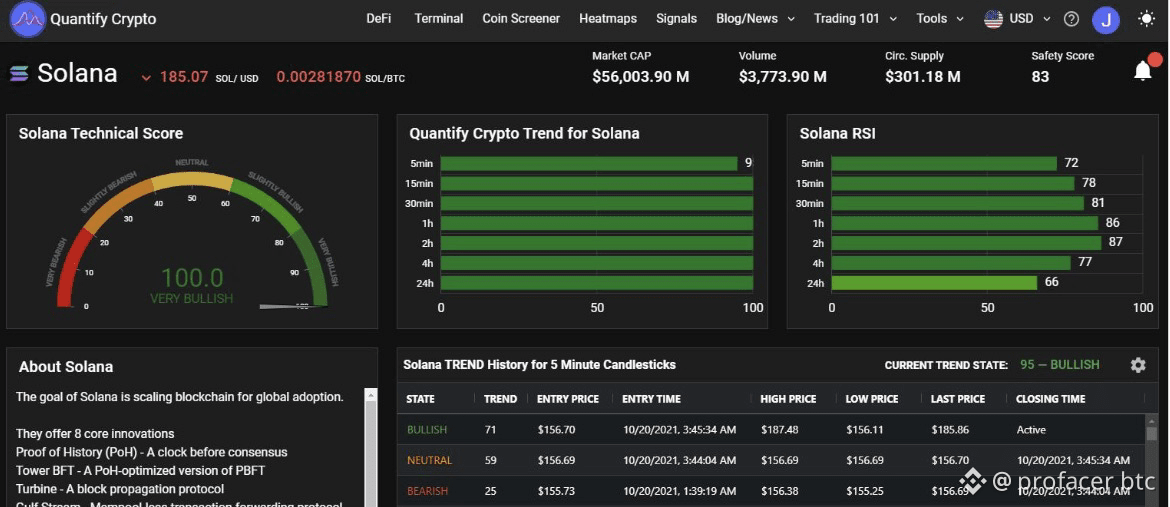Sort by the ENTRY PRICE column header
Image resolution: width=1170 pixels, height=507 pixels.
point(568,399)
